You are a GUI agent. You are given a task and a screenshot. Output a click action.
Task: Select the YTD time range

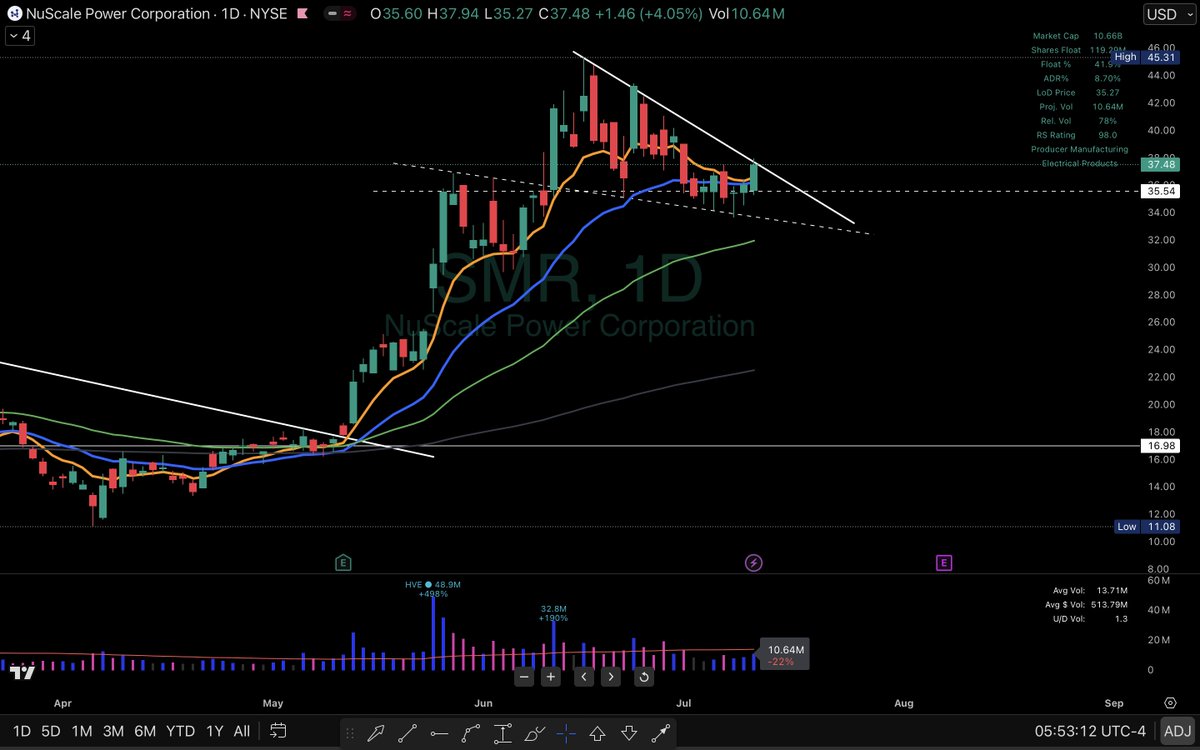pyautogui.click(x=180, y=731)
